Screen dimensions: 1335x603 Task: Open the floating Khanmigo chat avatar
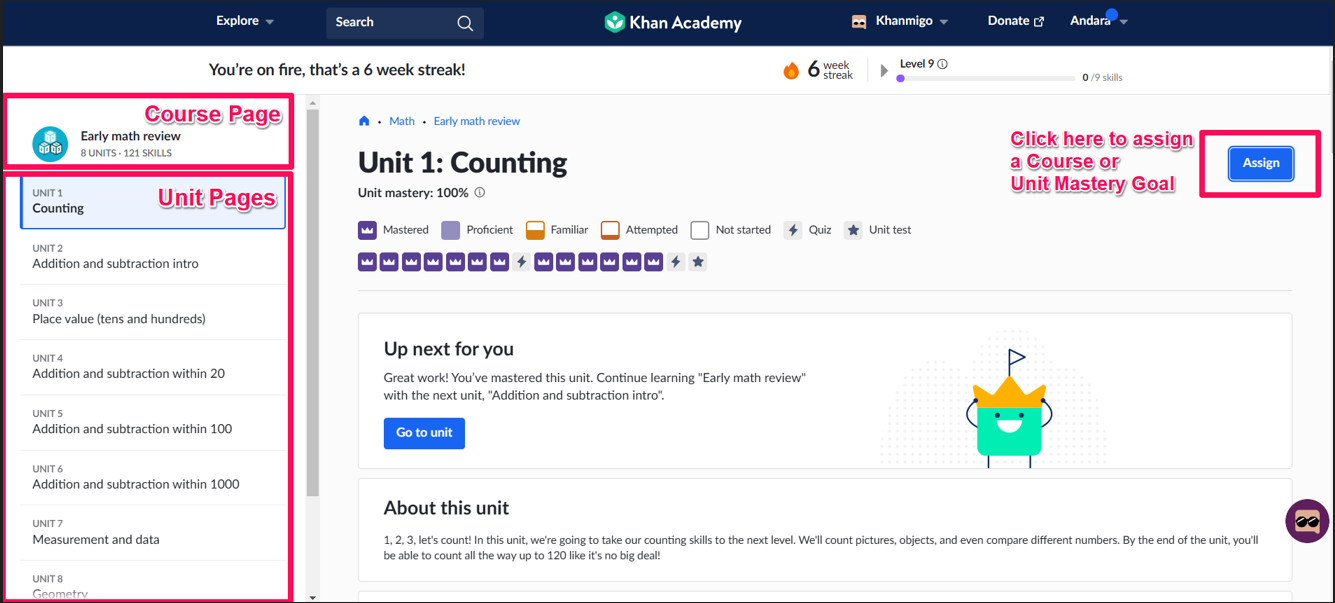(x=1307, y=521)
